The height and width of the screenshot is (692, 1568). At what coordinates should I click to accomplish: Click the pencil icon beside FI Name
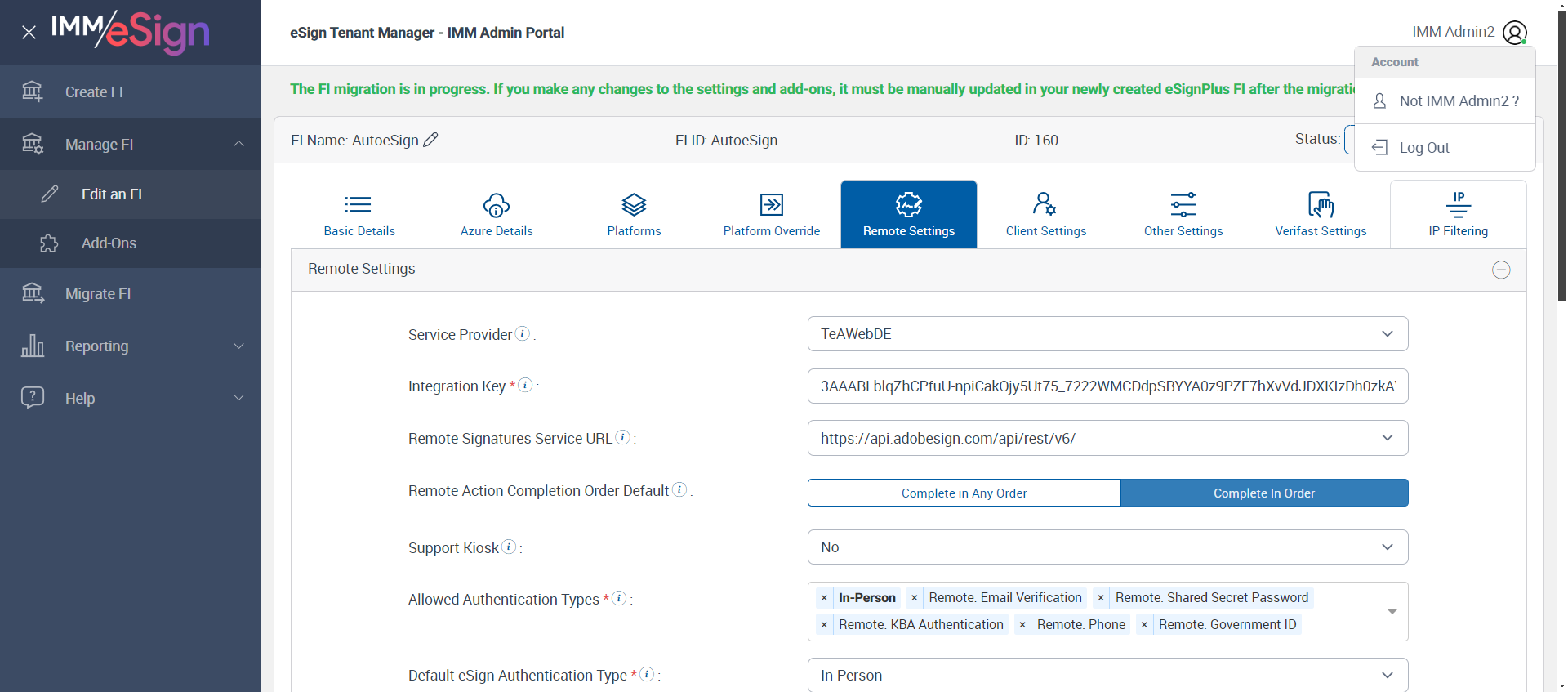coord(430,140)
